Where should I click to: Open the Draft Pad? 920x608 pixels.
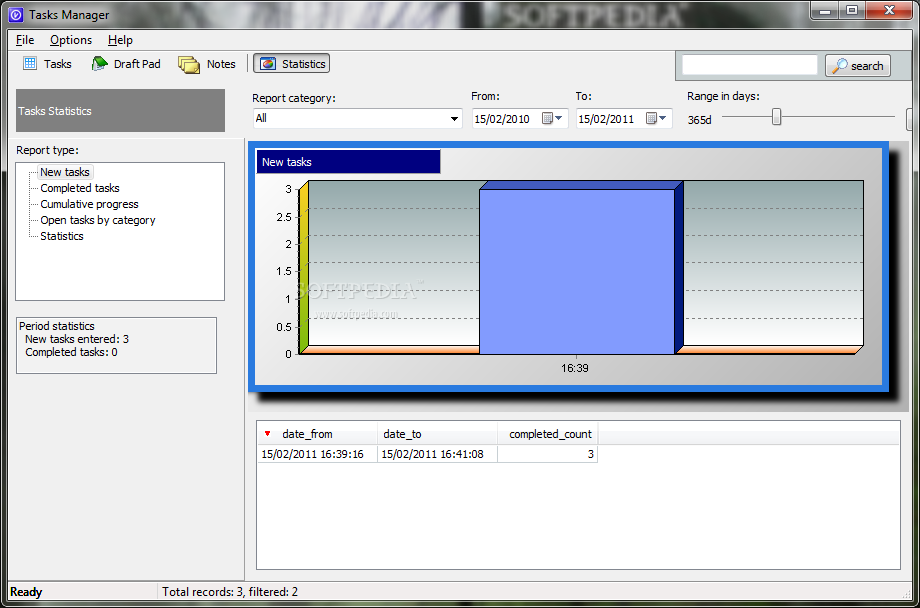126,64
